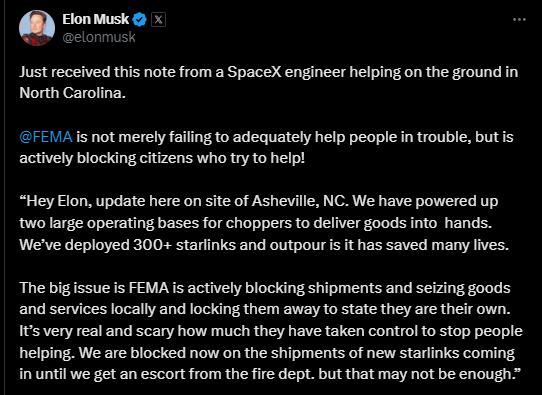Viewport: 542px width, 395px height.
Task: Click the blue verified checkmark badge
Action: click(x=140, y=19)
